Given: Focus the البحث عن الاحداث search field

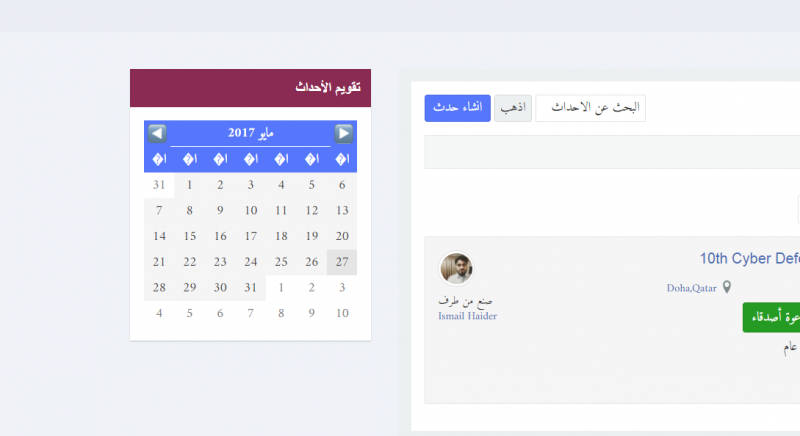Looking at the screenshot, I should [x=590, y=108].
